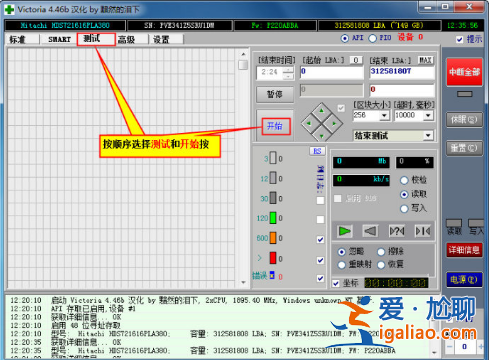This screenshot has height=360, width=489.
Task: Click the block grid scrollbar thumb
Action: click(243, 65)
